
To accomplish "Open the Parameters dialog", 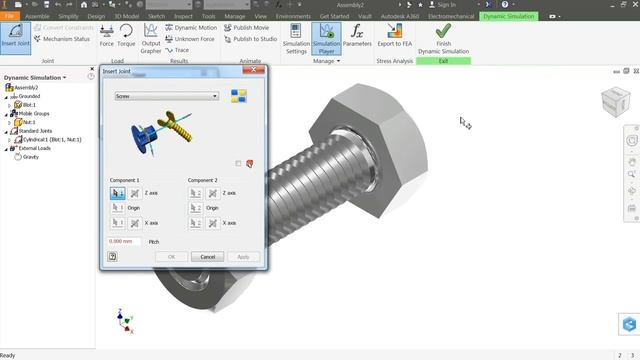I will pos(357,36).
